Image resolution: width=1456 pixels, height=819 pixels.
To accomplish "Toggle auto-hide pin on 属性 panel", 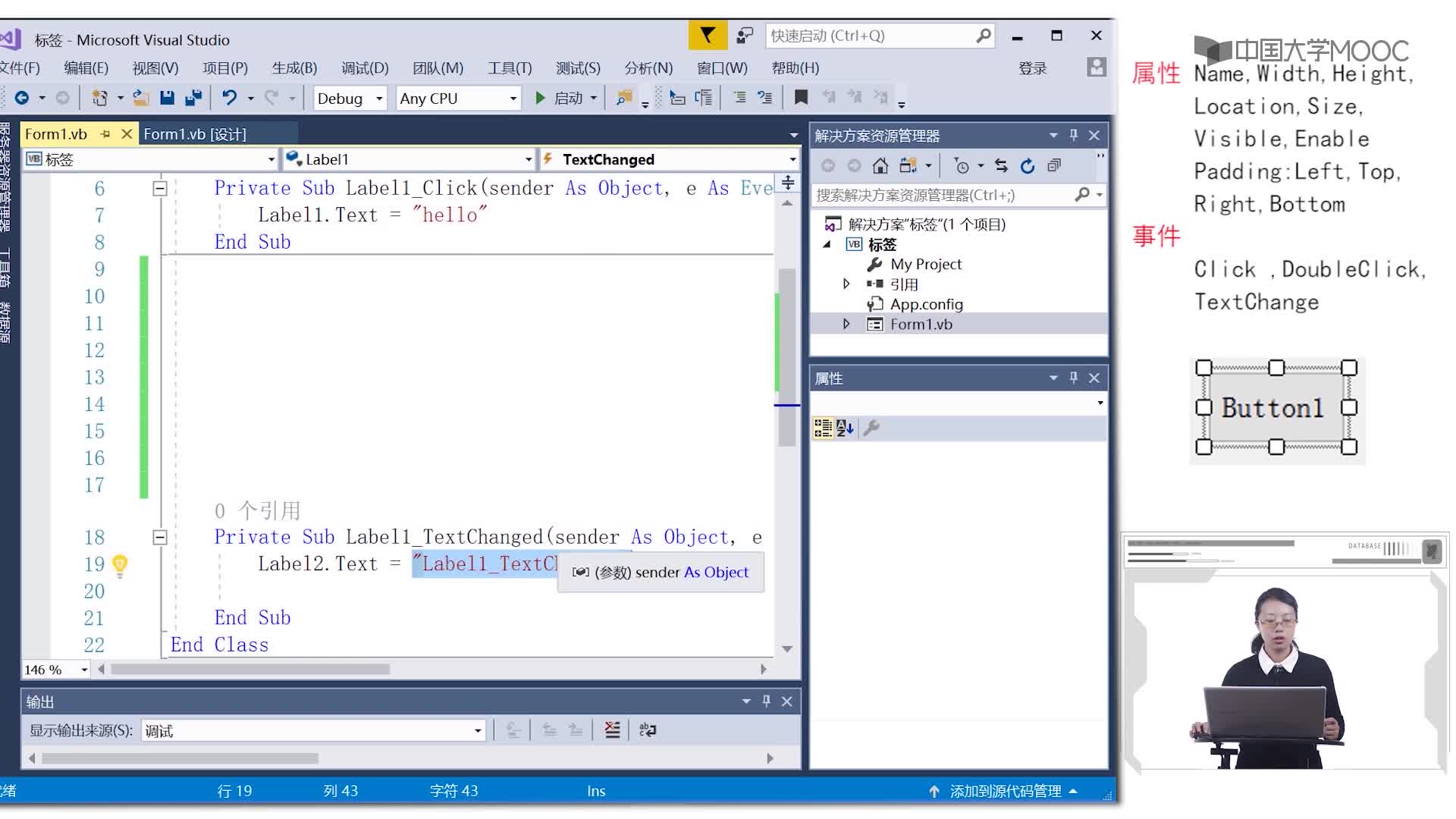I will coord(1074,378).
